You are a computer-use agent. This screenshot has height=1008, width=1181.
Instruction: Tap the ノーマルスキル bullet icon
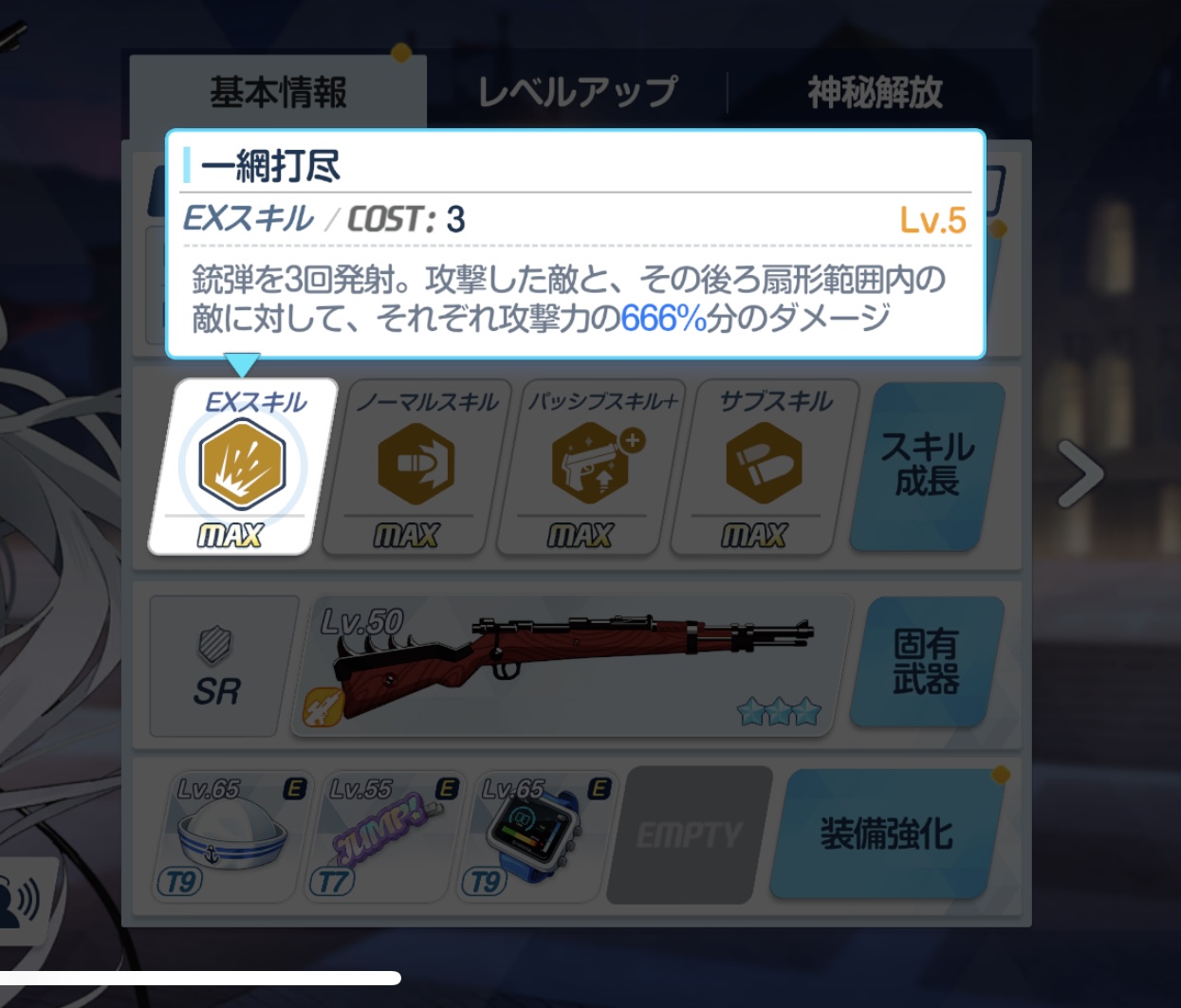pos(416,467)
